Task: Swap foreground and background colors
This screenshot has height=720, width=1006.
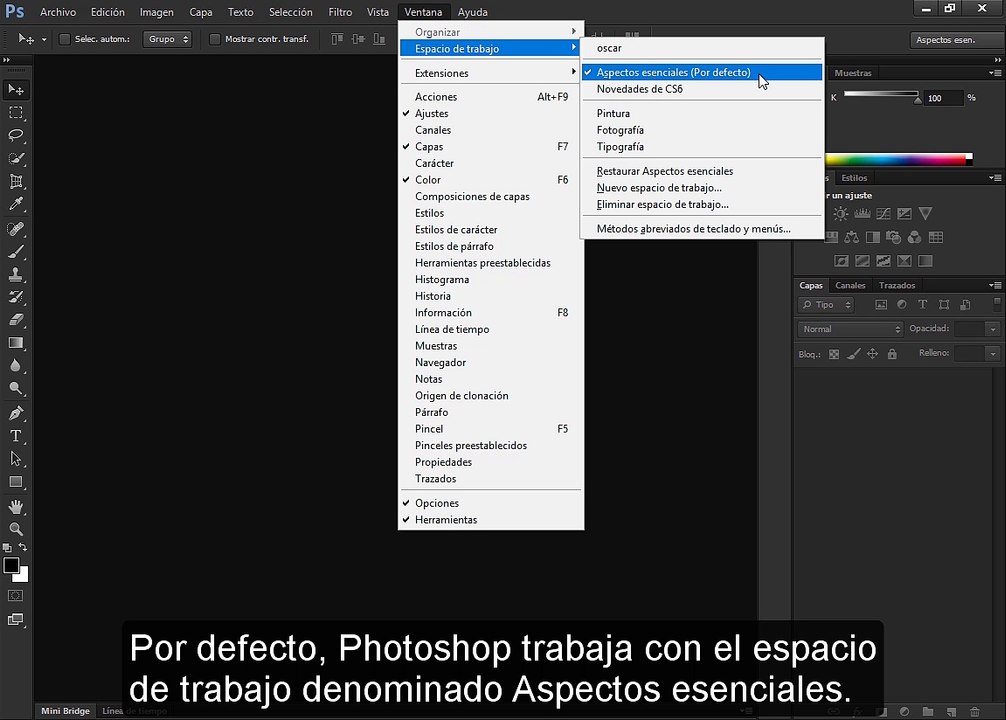Action: coord(23,547)
